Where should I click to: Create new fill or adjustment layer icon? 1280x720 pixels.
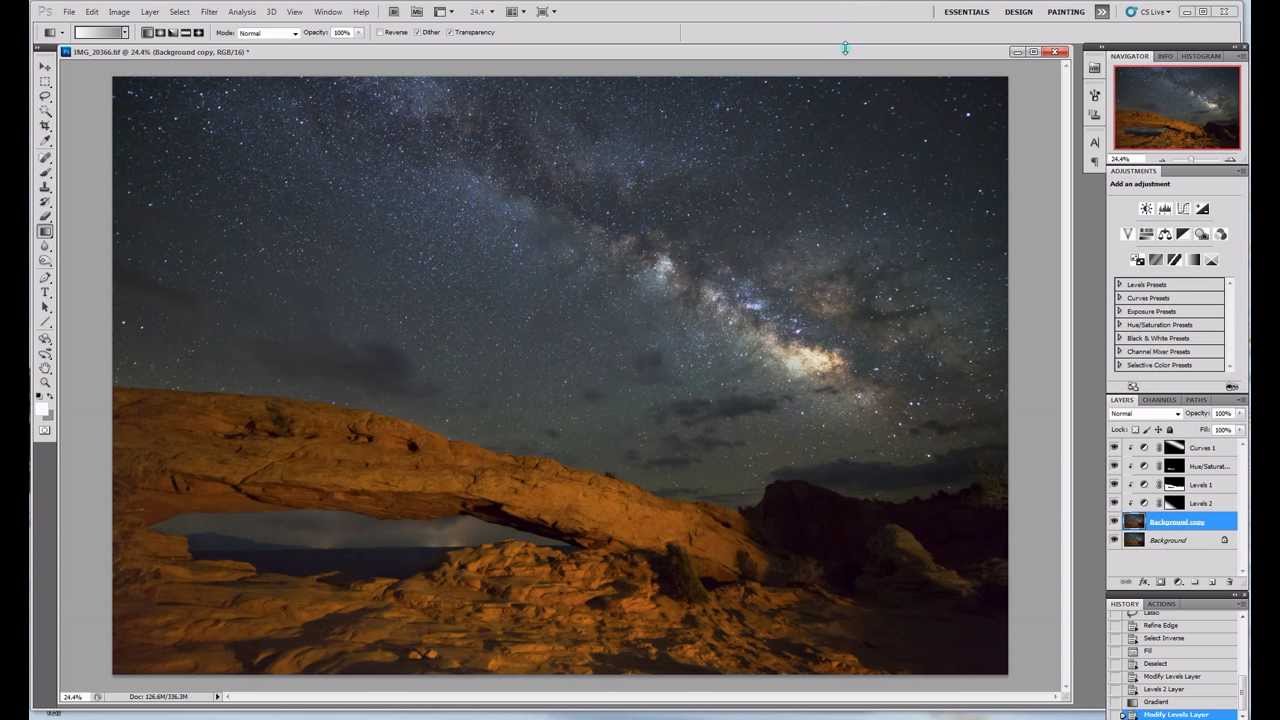[x=1178, y=582]
